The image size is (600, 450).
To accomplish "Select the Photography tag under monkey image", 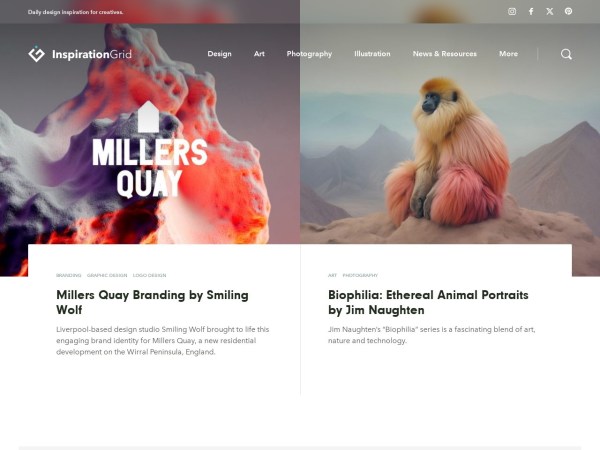I will click(360, 275).
